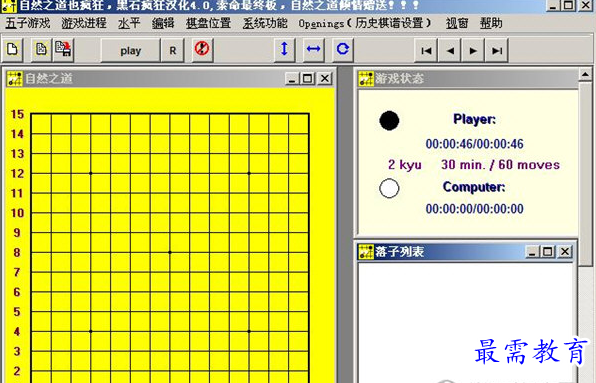Image resolution: width=596 pixels, height=383 pixels.
Task: Click the 游戏状态 window title icon
Action: 366,79
